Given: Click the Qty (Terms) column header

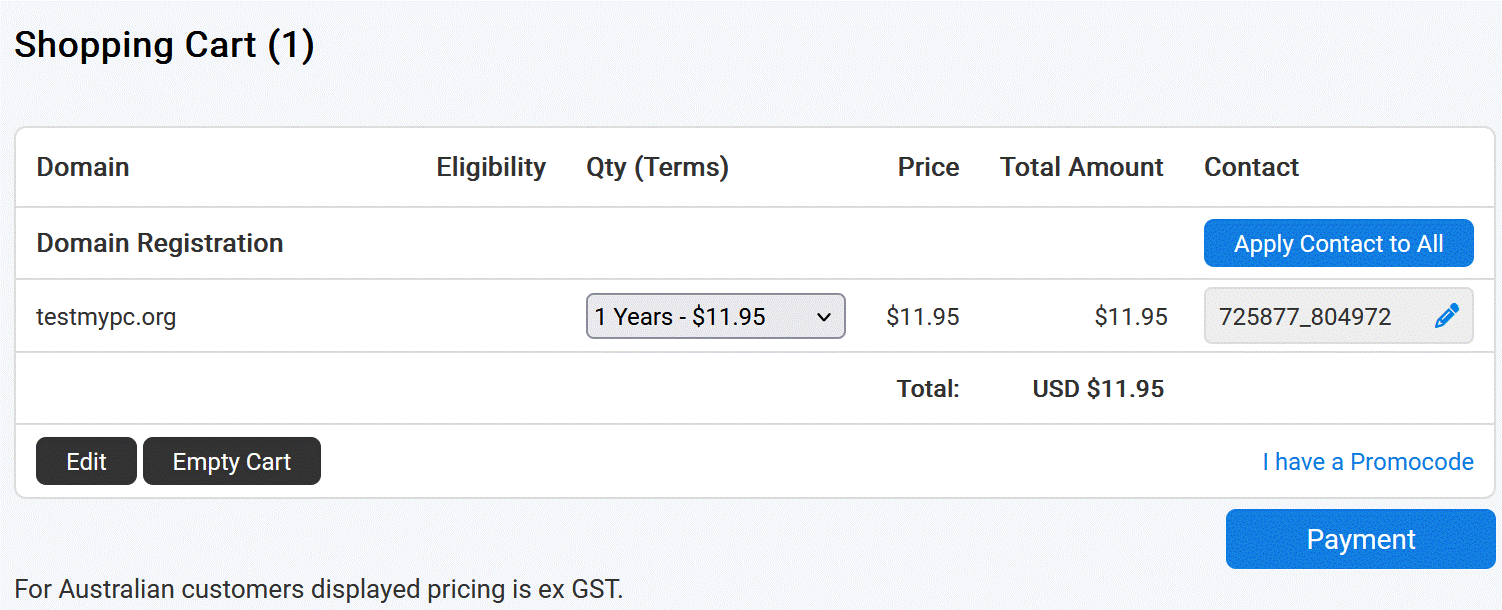Looking at the screenshot, I should 657,167.
